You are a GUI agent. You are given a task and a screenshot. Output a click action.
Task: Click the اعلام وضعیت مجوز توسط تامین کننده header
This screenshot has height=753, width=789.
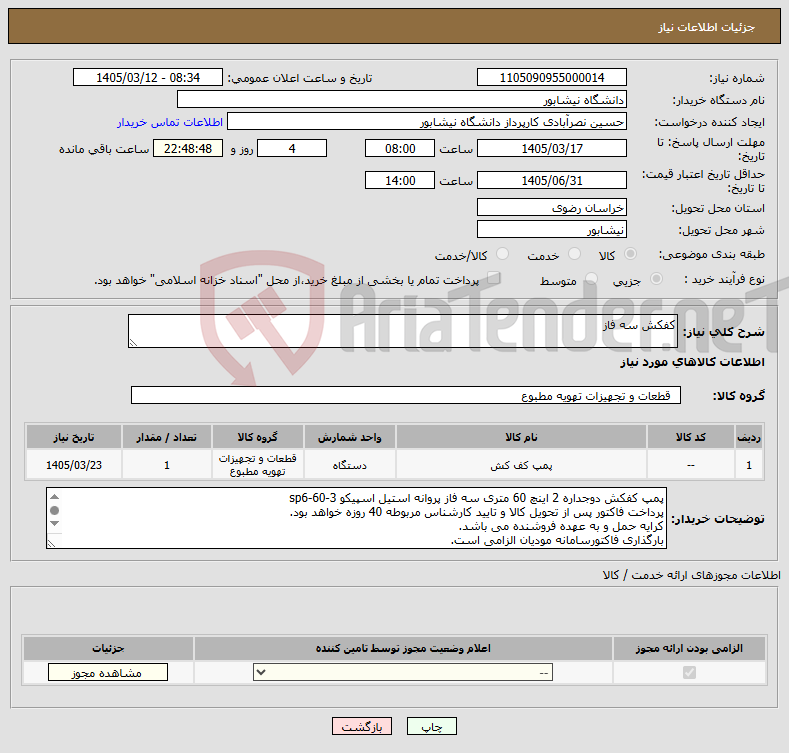pos(403,648)
